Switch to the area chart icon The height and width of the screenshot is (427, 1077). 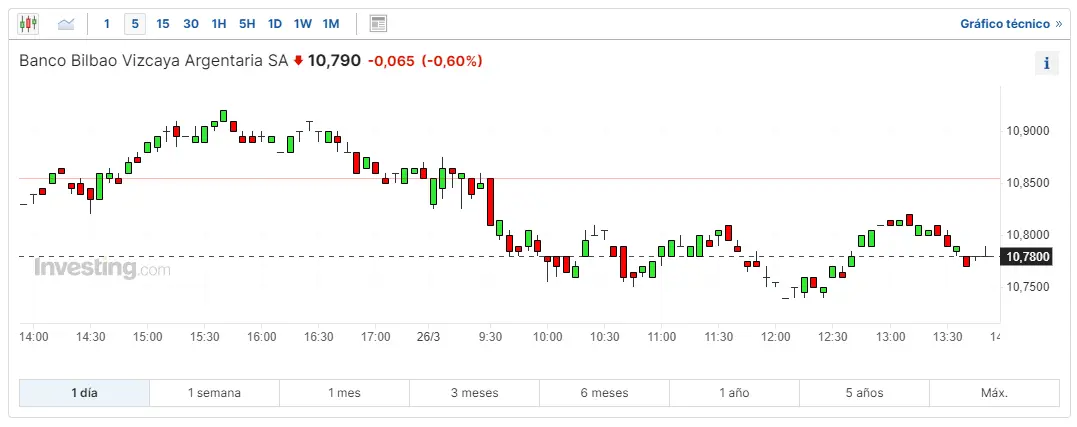66,24
